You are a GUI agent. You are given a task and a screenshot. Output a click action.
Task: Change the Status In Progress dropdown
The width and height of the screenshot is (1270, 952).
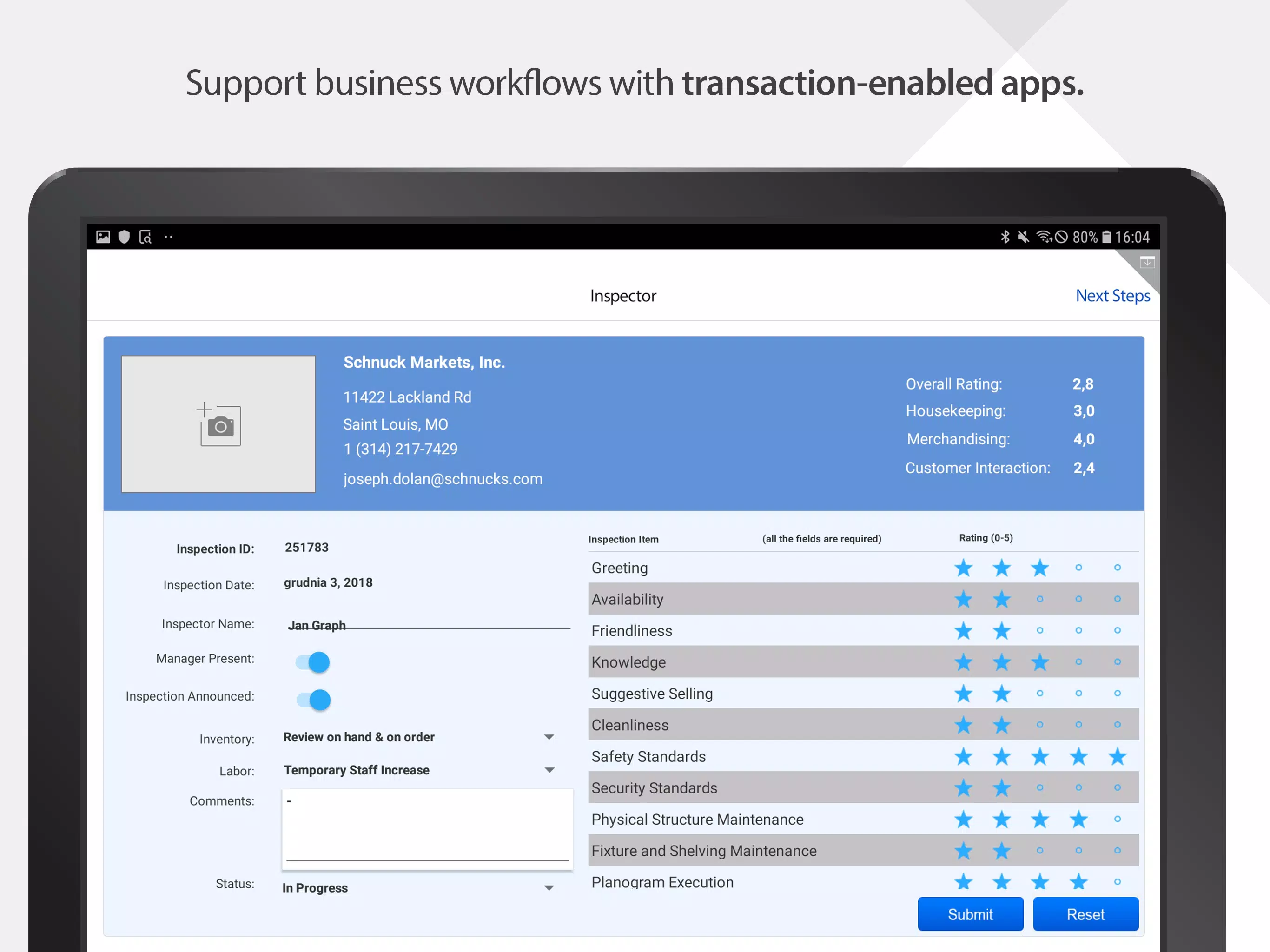(419, 888)
